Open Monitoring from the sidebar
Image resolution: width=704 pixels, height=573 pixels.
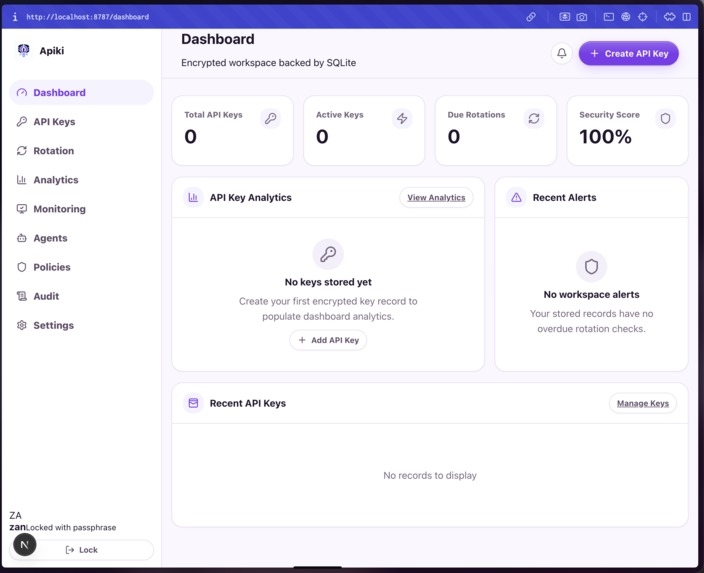pyautogui.click(x=81, y=209)
